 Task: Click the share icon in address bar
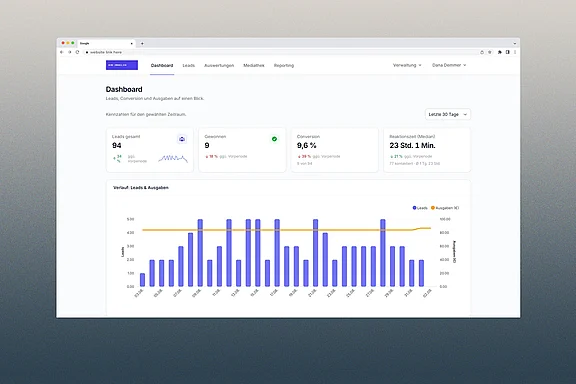(x=482, y=52)
